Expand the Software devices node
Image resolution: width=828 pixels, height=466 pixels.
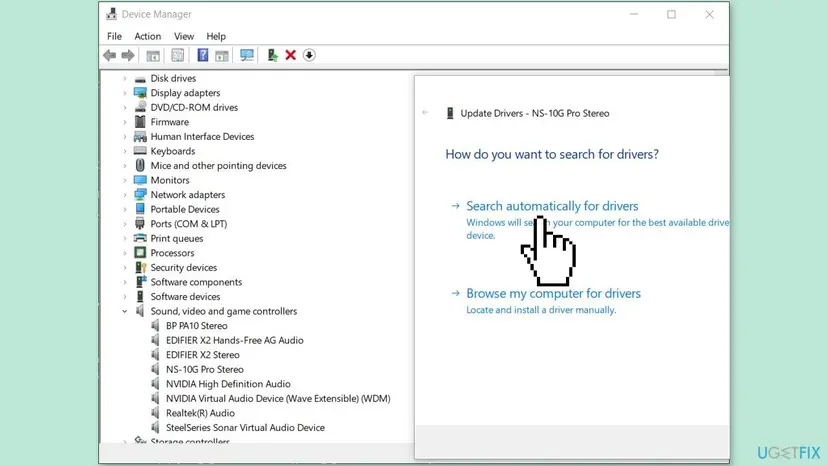point(125,296)
